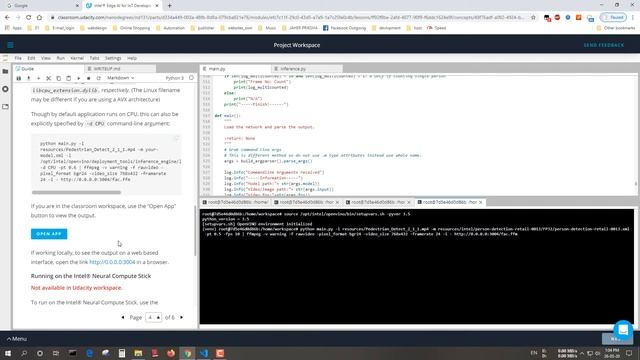640x360 pixels.
Task: Open Firefox from the Windows taskbar
Action: [171, 353]
